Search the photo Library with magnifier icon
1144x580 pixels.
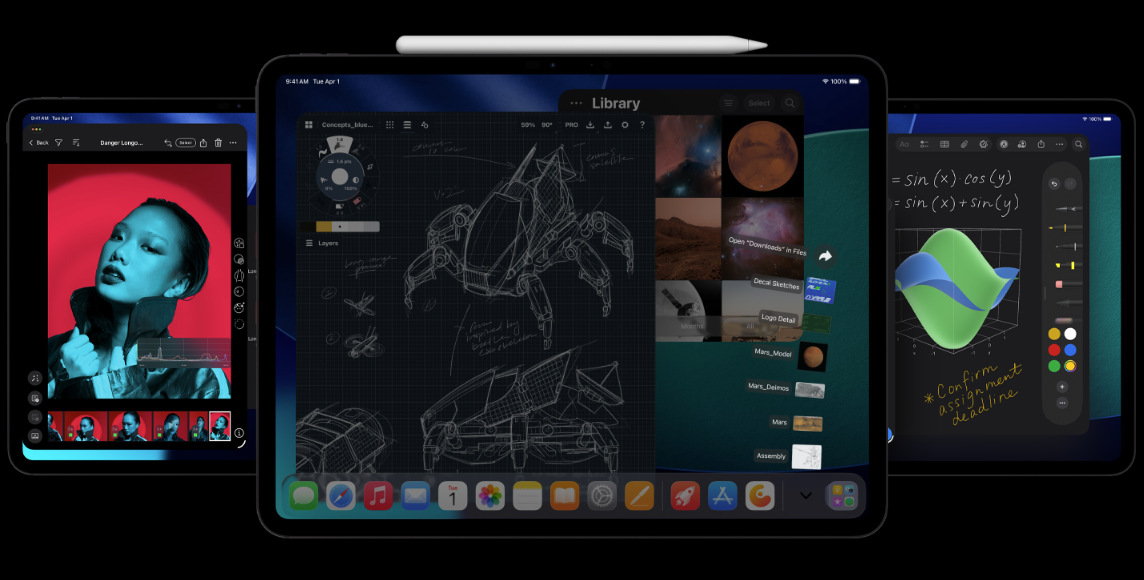(790, 103)
